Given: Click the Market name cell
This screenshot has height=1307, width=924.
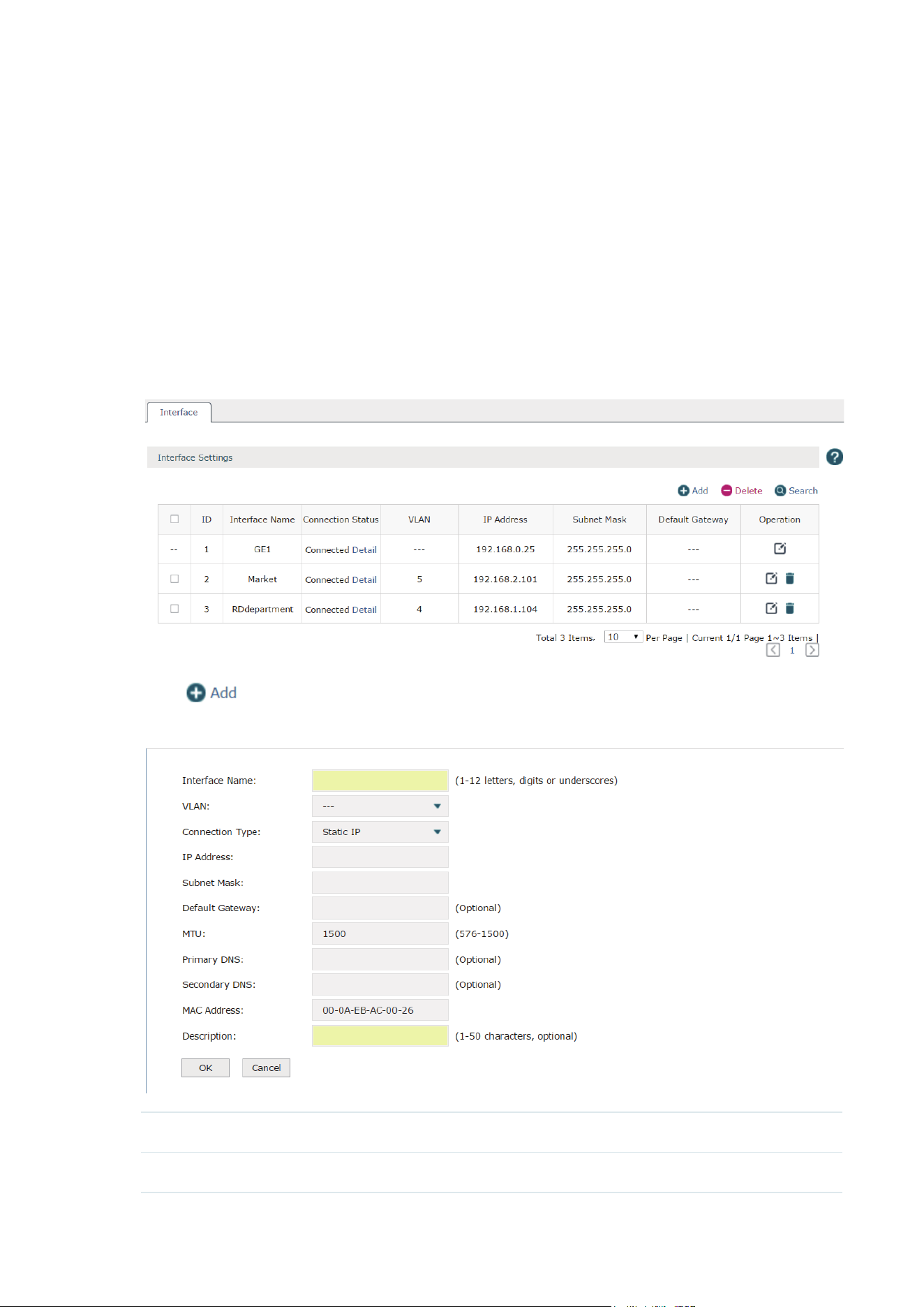Looking at the screenshot, I should pyautogui.click(x=262, y=579).
